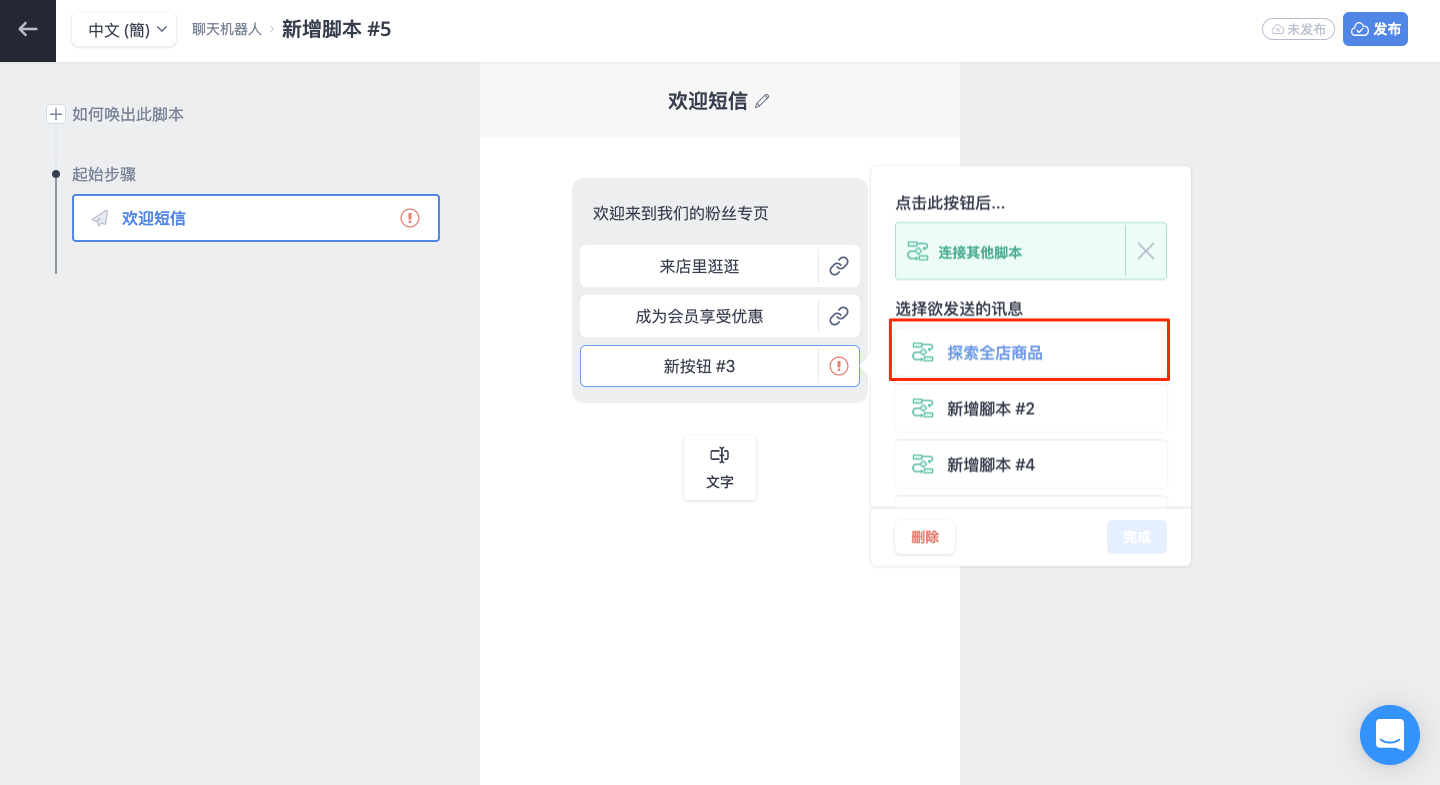
Task: Select the 欢迎短信 step in sidebar
Action: point(256,218)
